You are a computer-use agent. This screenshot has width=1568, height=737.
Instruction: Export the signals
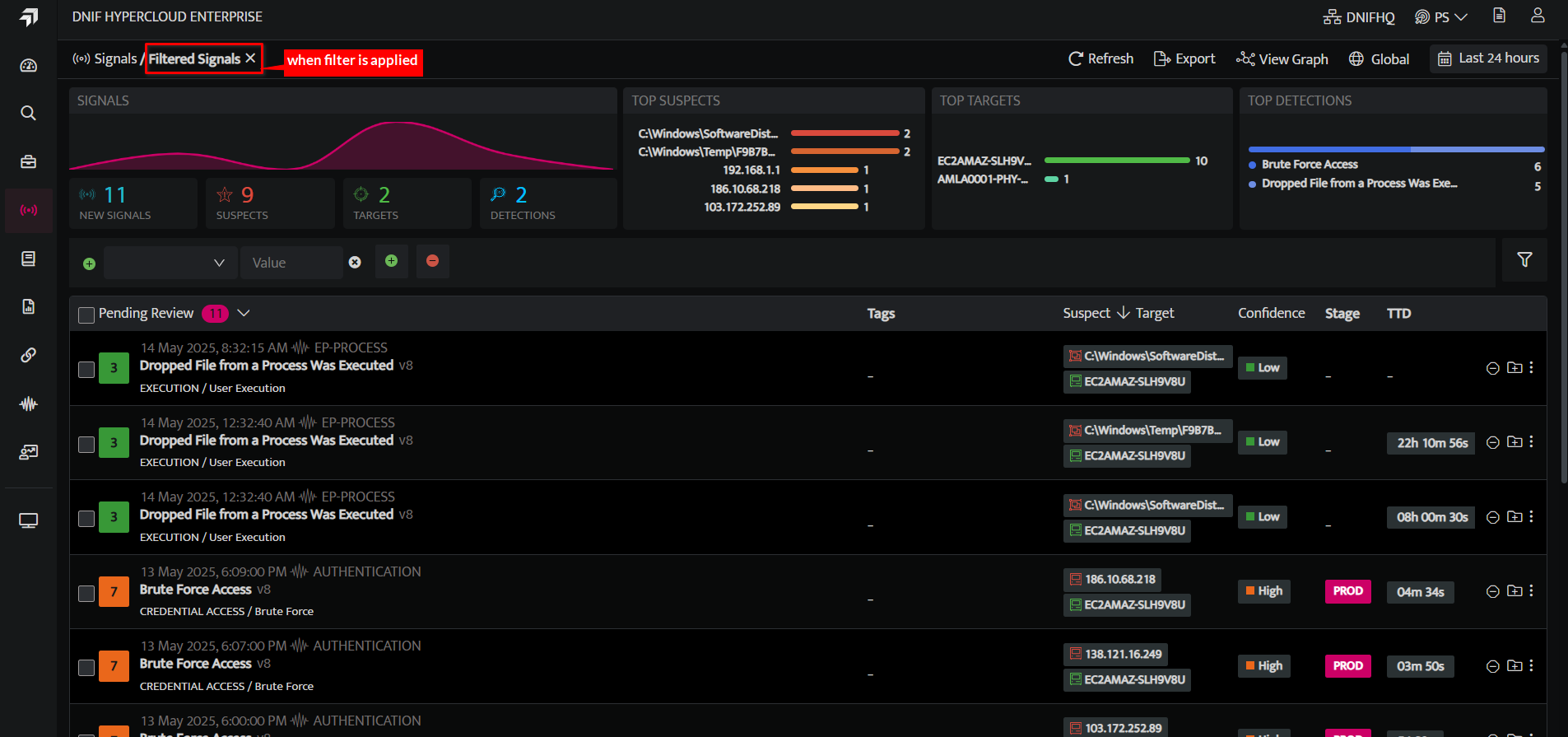coord(1184,59)
